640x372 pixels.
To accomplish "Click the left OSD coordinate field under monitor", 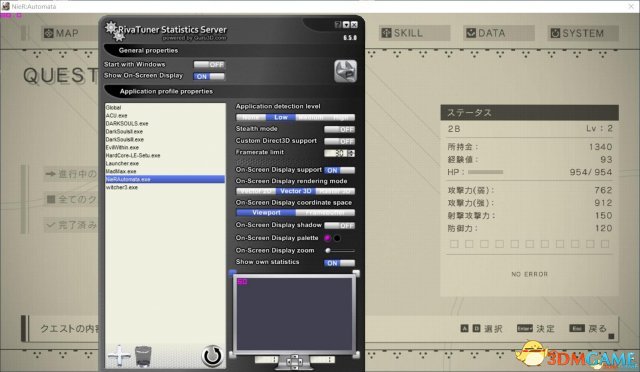I will pos(267,360).
